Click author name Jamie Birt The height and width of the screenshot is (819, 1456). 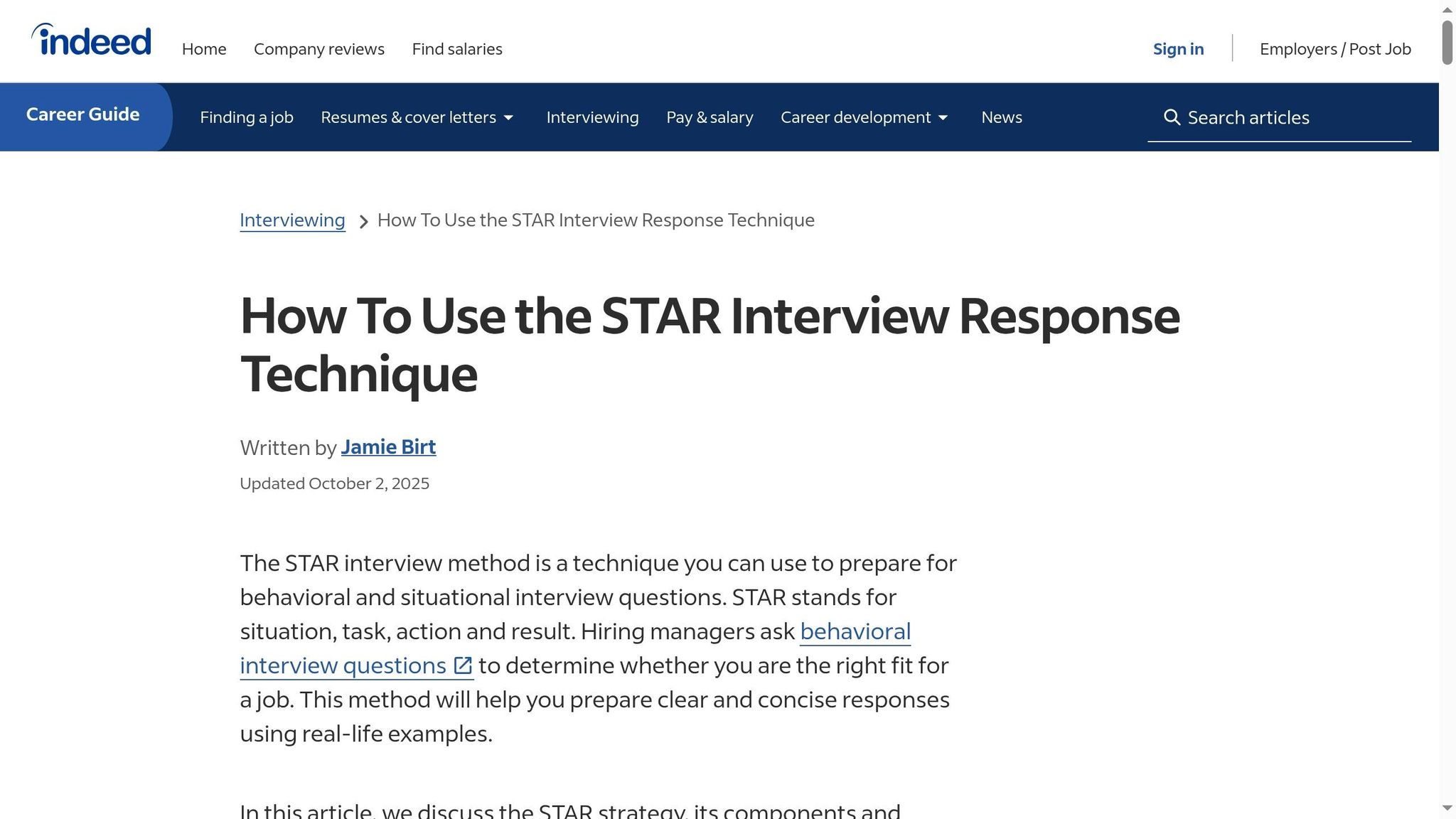coord(388,447)
